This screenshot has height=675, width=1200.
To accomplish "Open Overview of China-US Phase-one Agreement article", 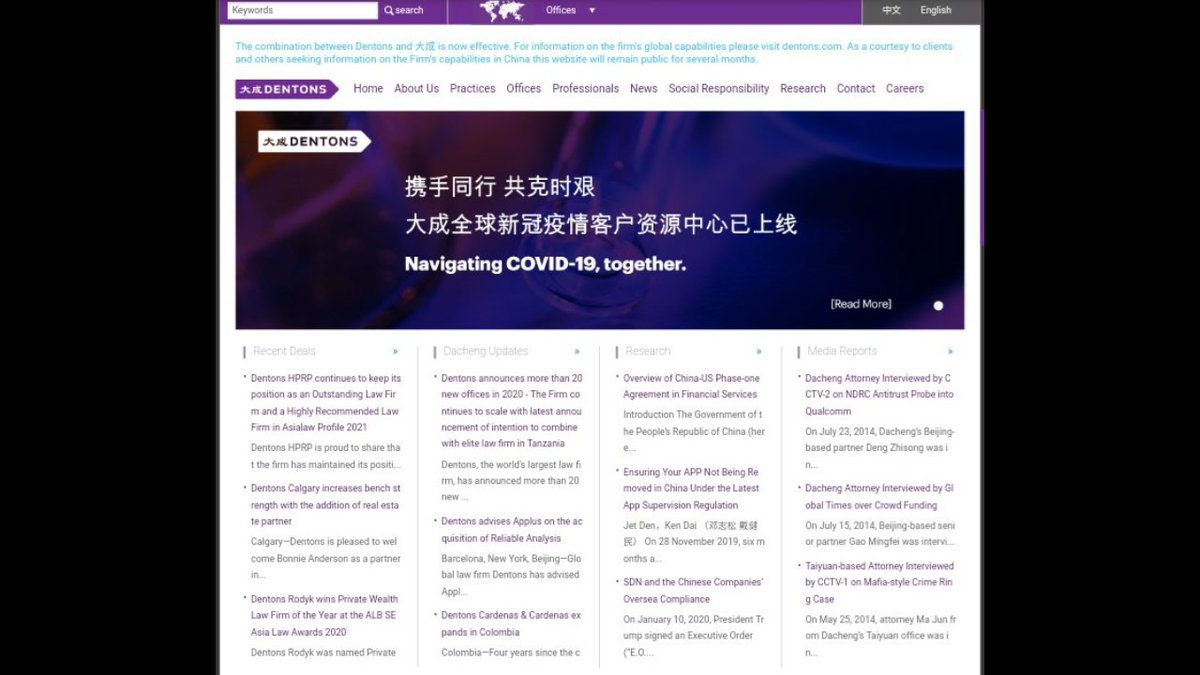I will (x=691, y=387).
